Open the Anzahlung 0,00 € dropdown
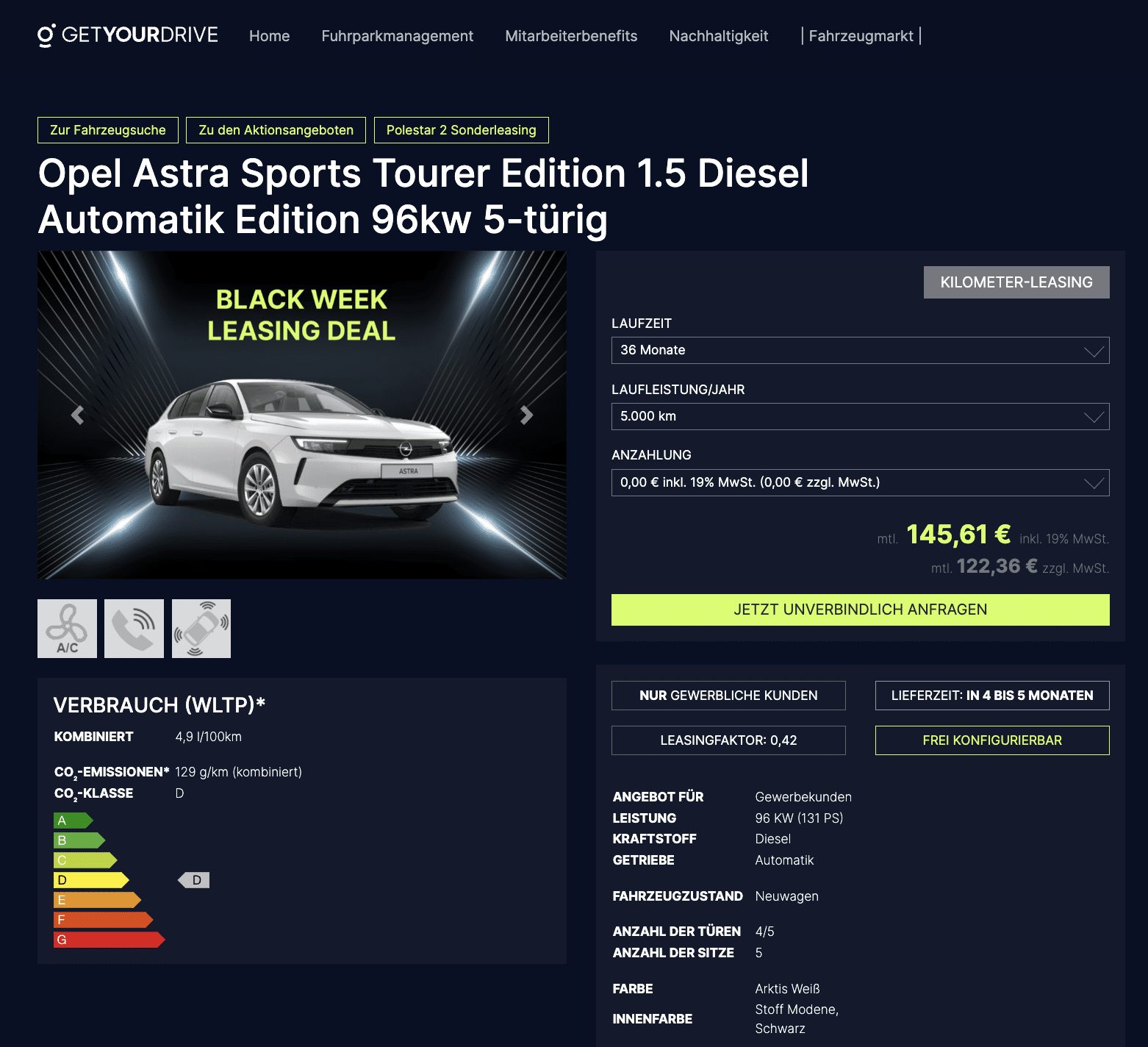 [861, 482]
